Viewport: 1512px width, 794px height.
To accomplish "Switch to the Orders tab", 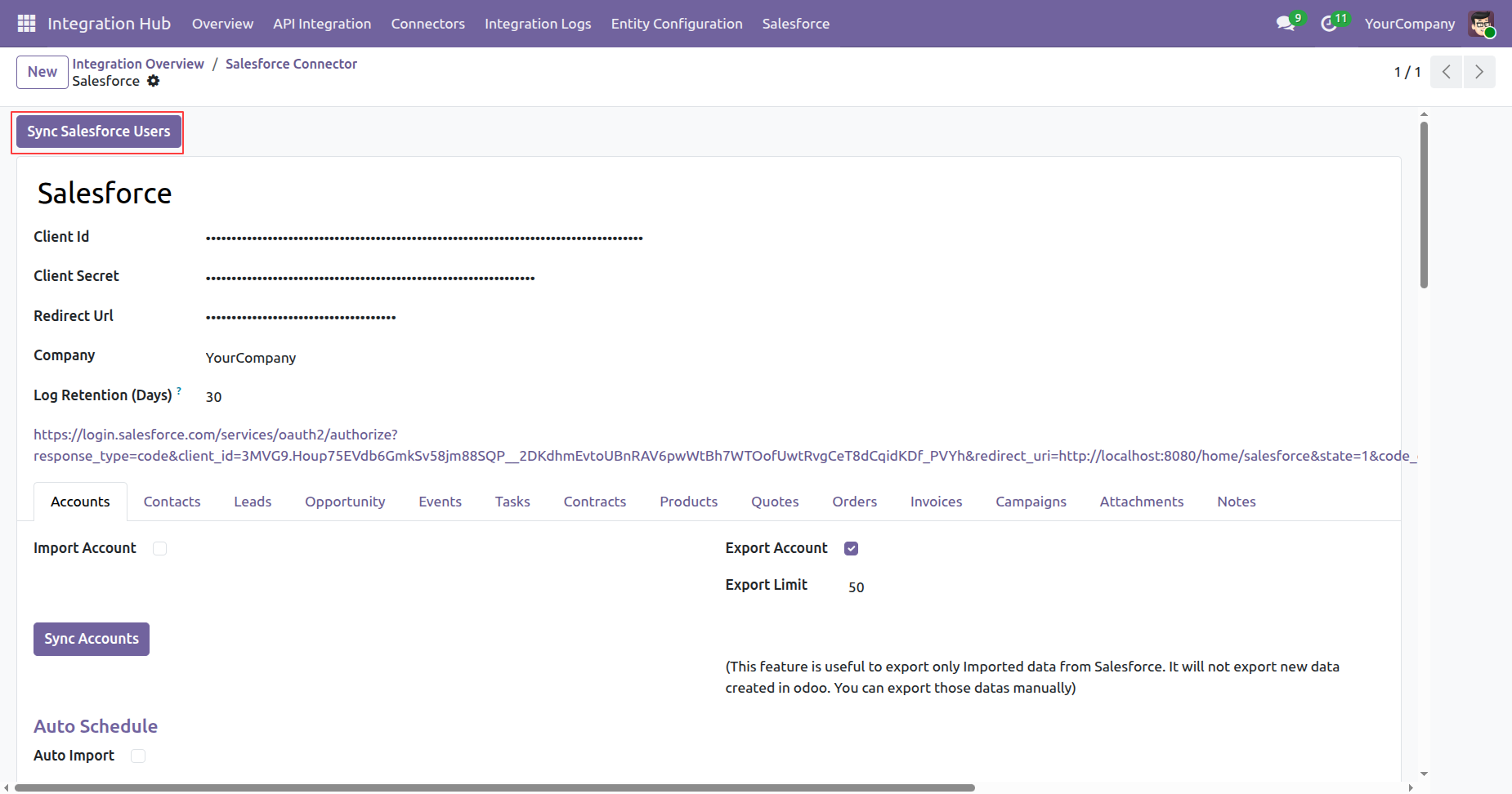I will 855,502.
